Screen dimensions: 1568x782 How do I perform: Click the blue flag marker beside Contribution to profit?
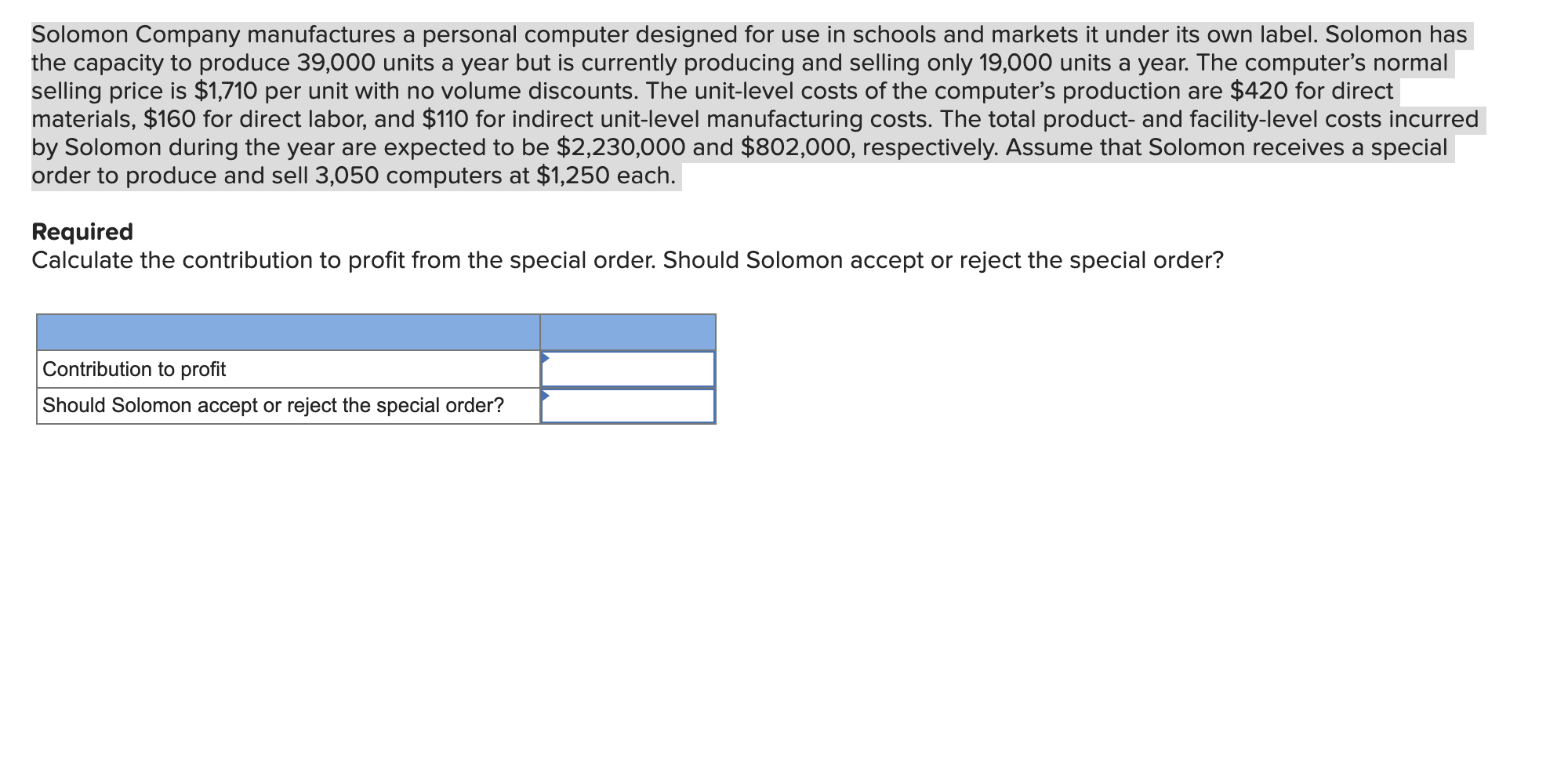544,357
